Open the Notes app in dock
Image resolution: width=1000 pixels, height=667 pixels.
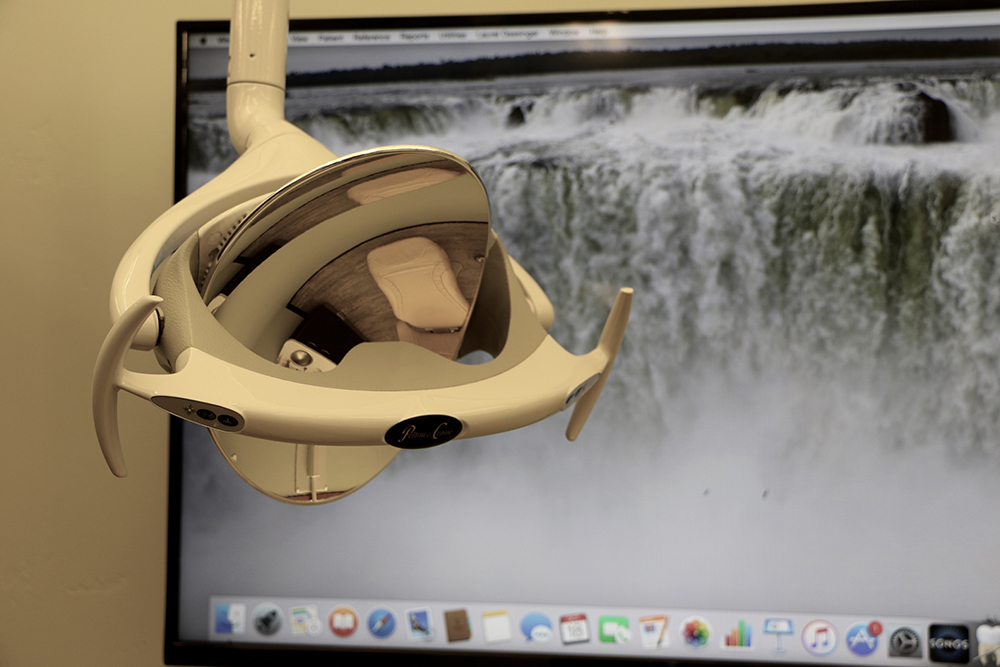pos(496,626)
